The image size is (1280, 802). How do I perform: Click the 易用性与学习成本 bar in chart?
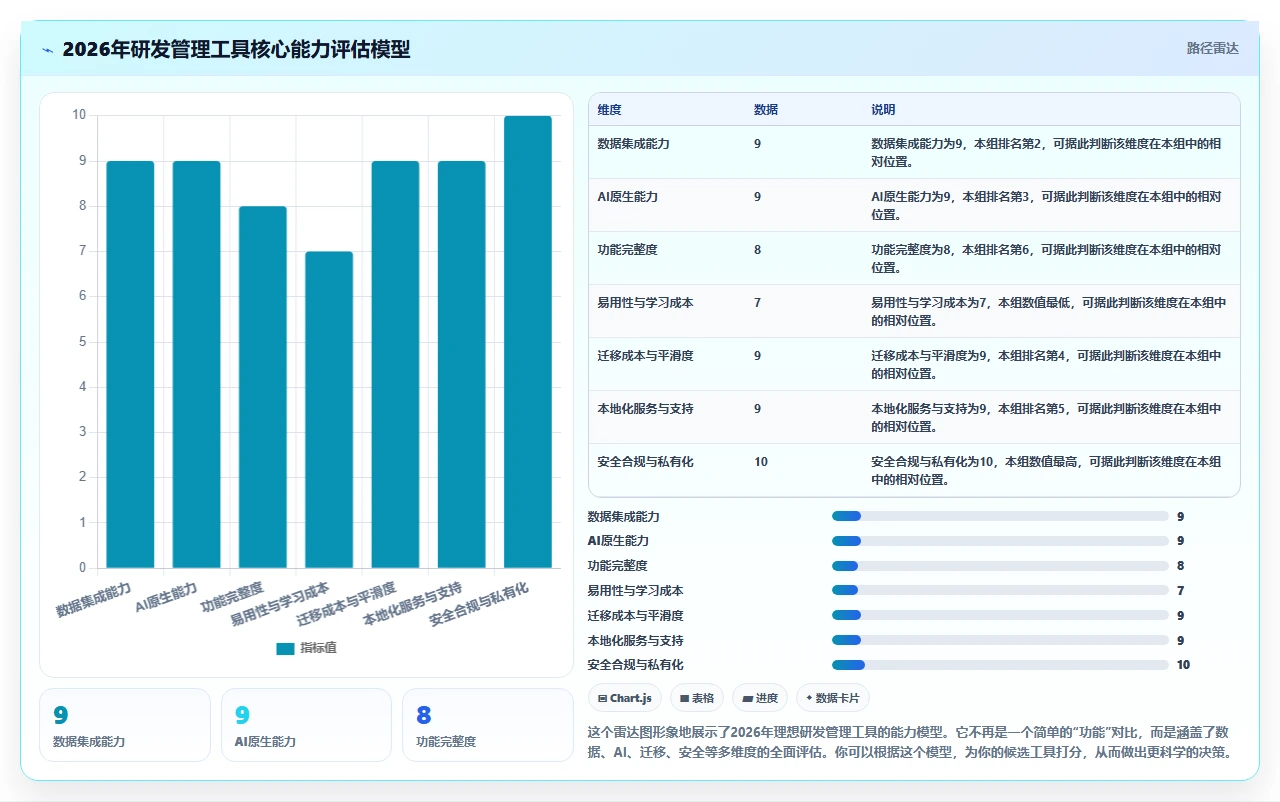point(329,410)
